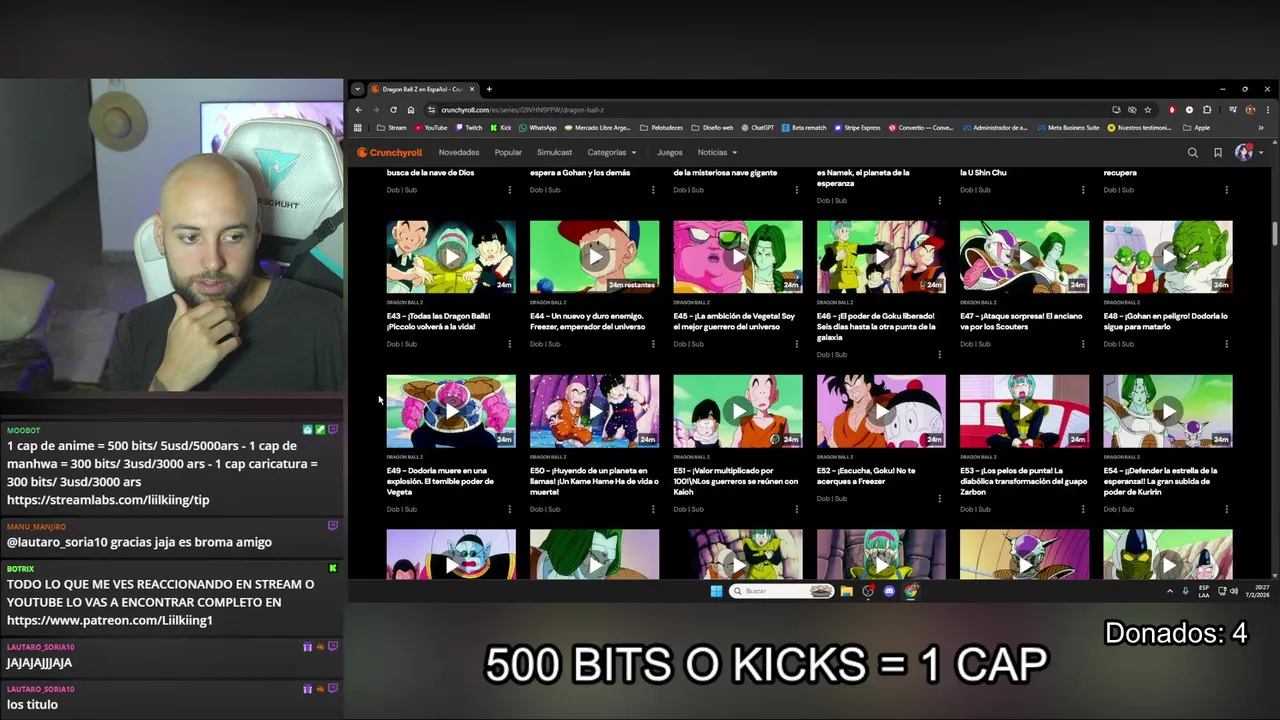Open a new browser tab
The height and width of the screenshot is (720, 1280).
click(x=489, y=89)
